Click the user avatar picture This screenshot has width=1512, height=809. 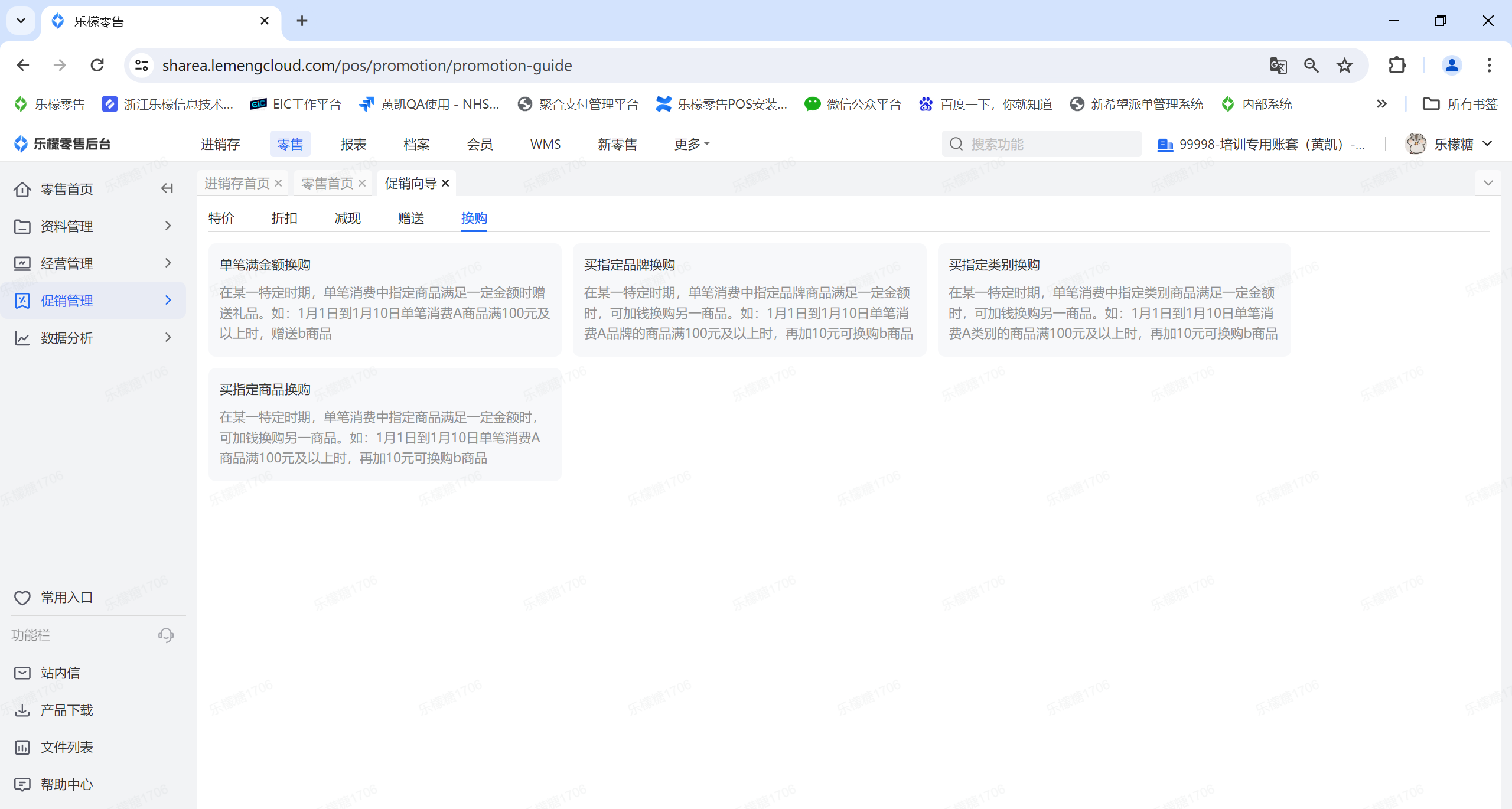pos(1416,143)
